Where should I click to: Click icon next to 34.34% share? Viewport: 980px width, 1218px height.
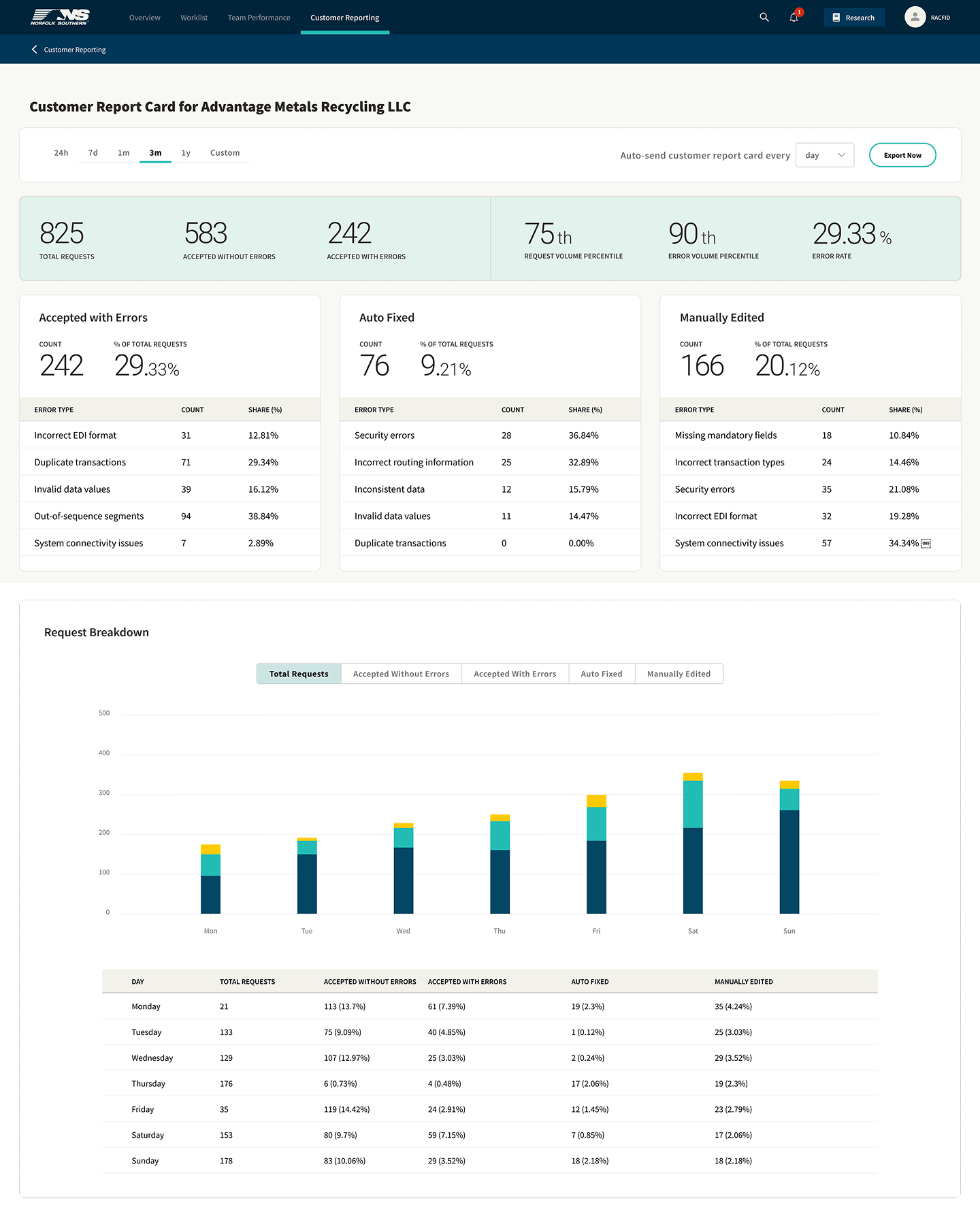[926, 543]
